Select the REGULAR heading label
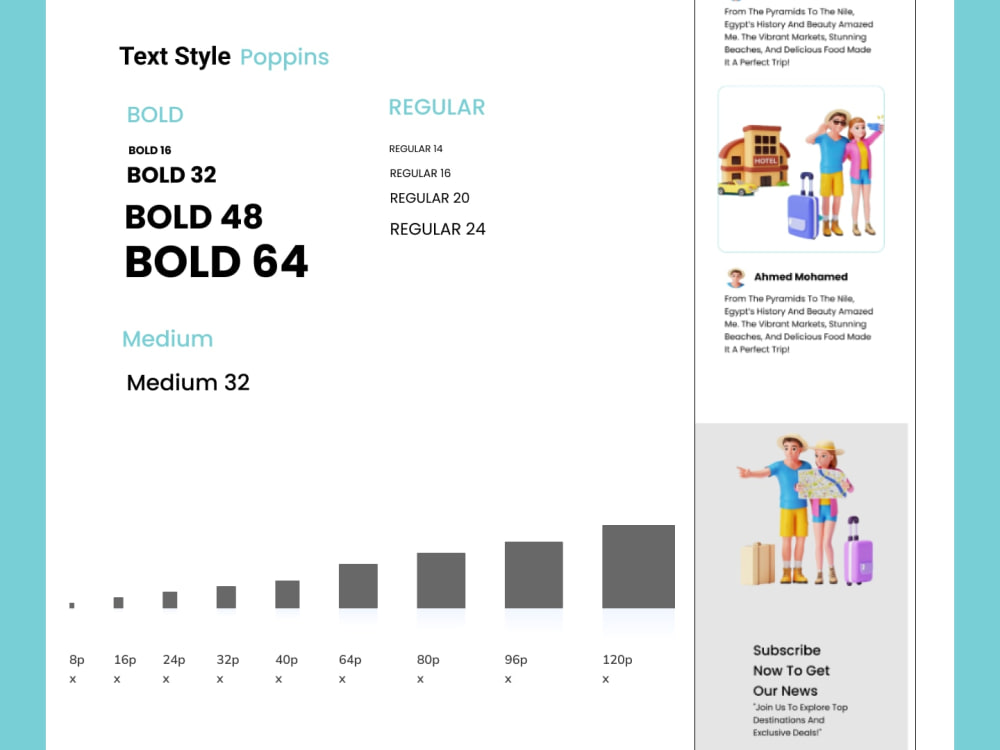 point(437,107)
